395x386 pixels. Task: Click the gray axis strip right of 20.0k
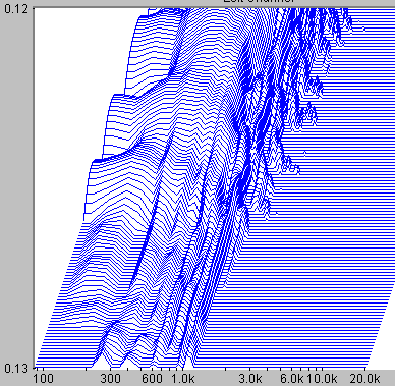click(388, 378)
